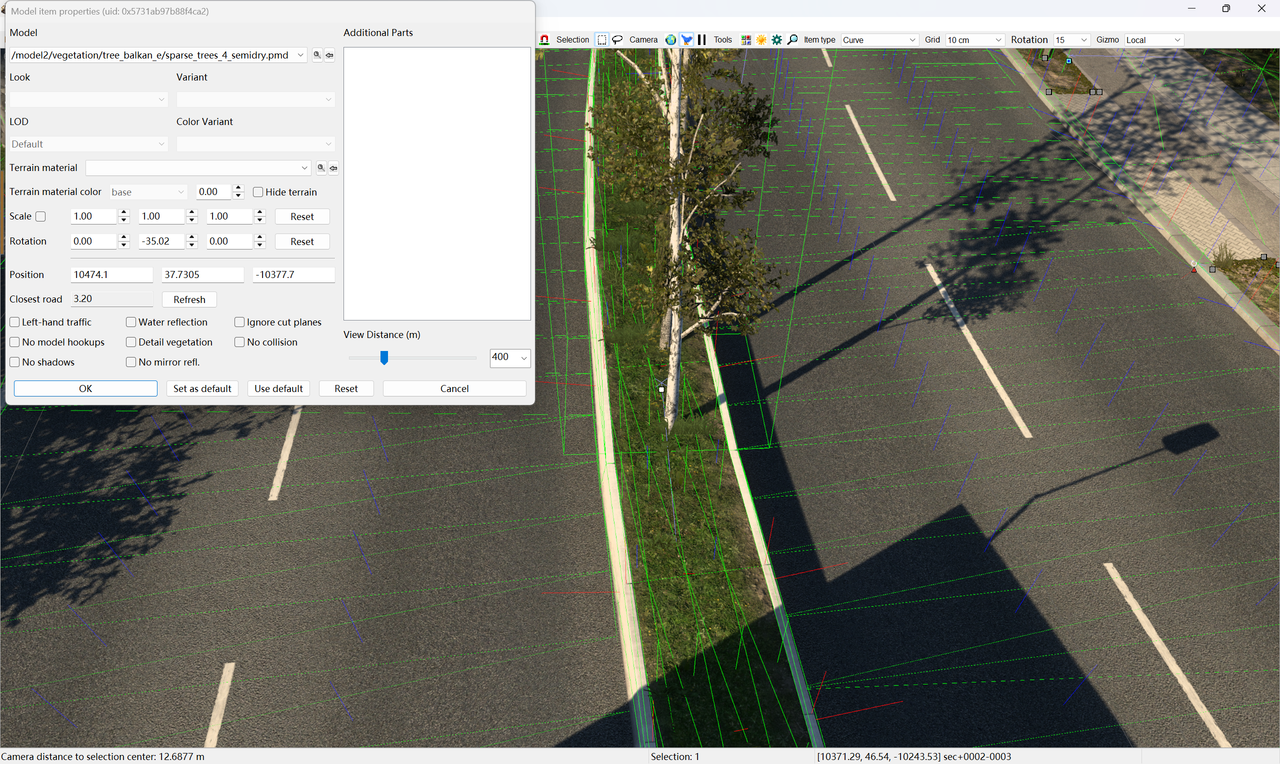Activate the lasso selection icon

tap(618, 39)
